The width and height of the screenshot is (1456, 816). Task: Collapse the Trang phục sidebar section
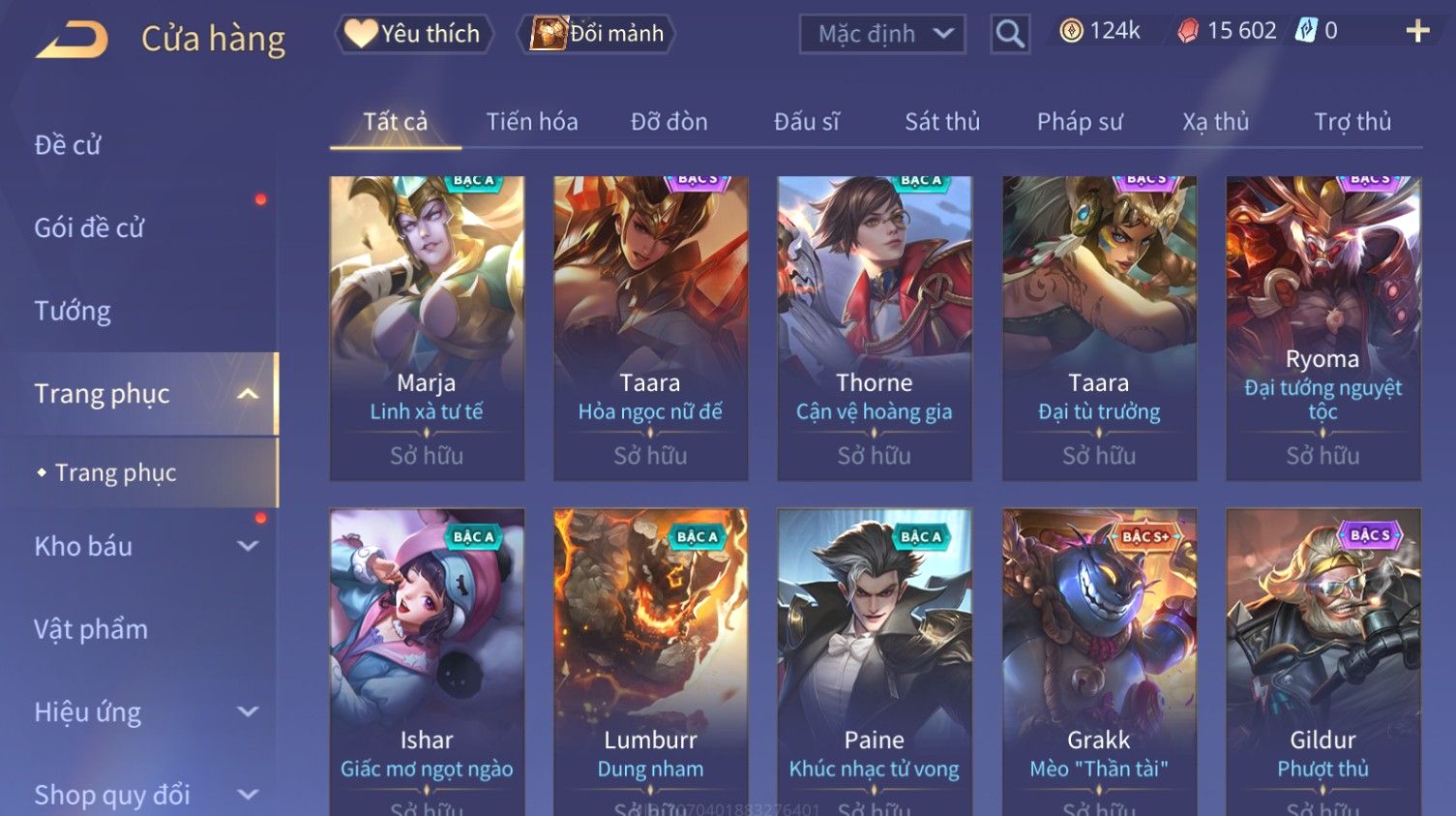[248, 394]
